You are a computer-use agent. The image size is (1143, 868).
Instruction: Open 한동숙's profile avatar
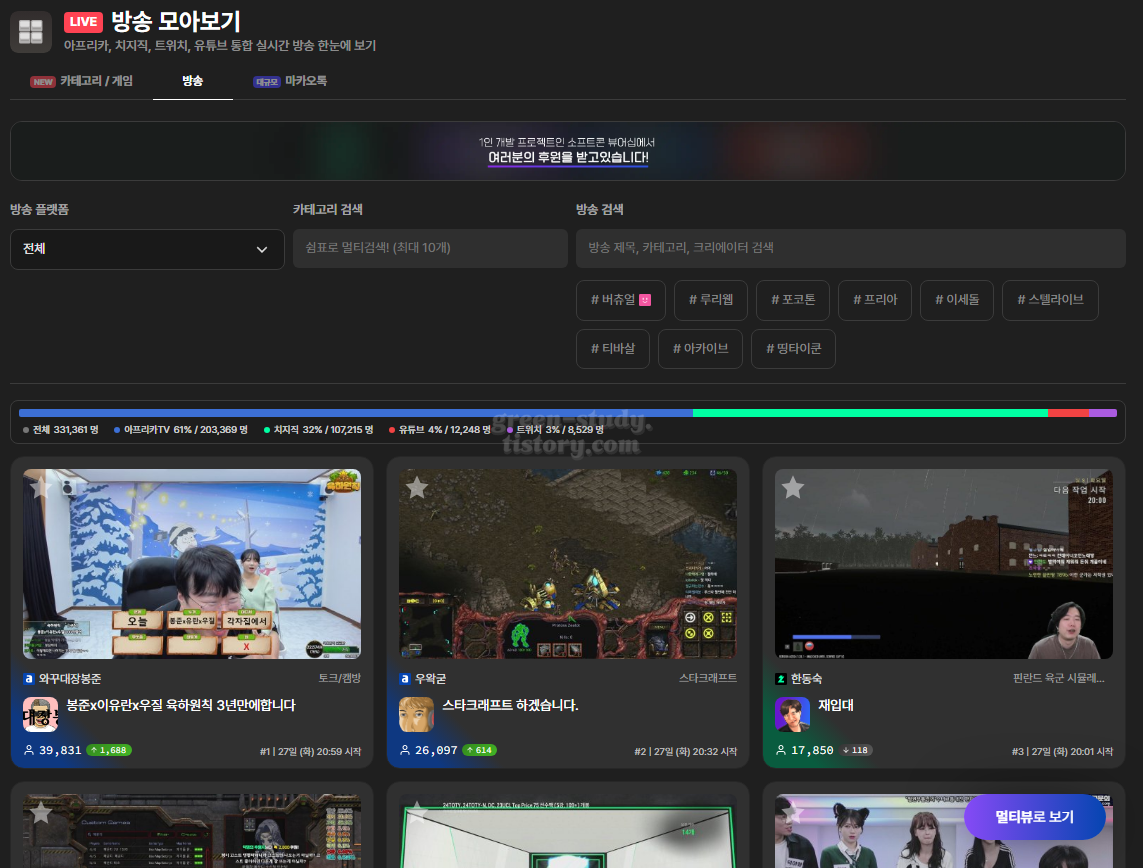coord(792,714)
